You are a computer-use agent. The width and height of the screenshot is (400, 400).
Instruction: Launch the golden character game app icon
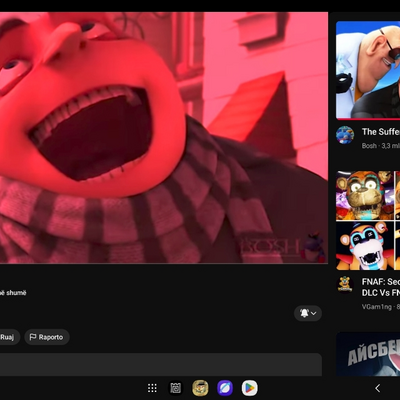click(200, 388)
